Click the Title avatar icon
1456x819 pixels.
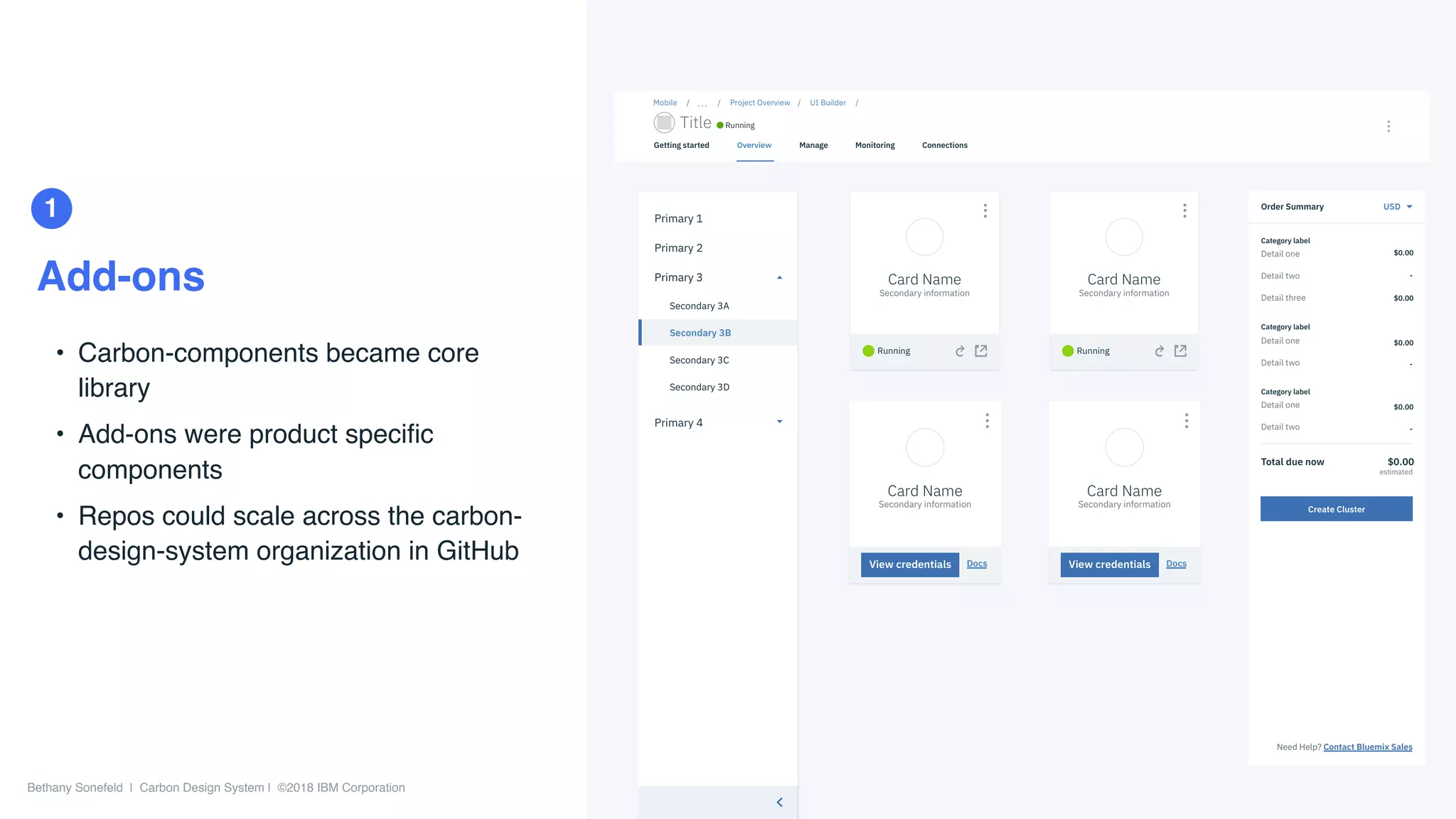coord(664,122)
